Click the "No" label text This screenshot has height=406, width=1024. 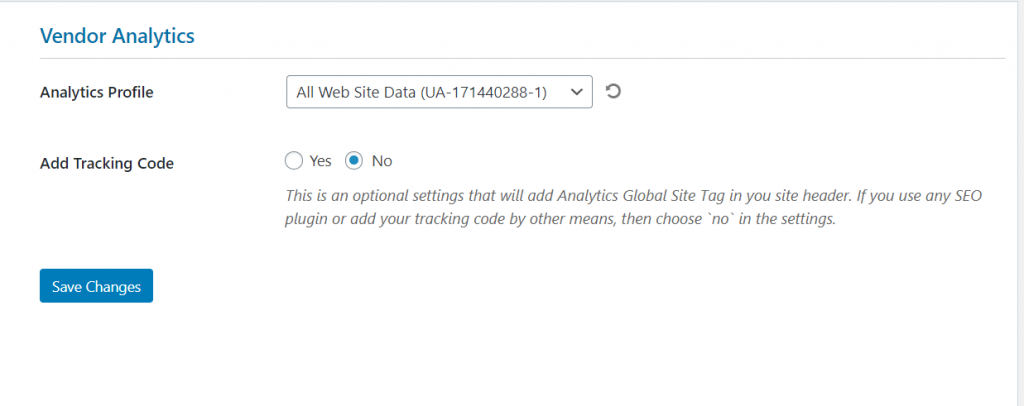tap(382, 161)
